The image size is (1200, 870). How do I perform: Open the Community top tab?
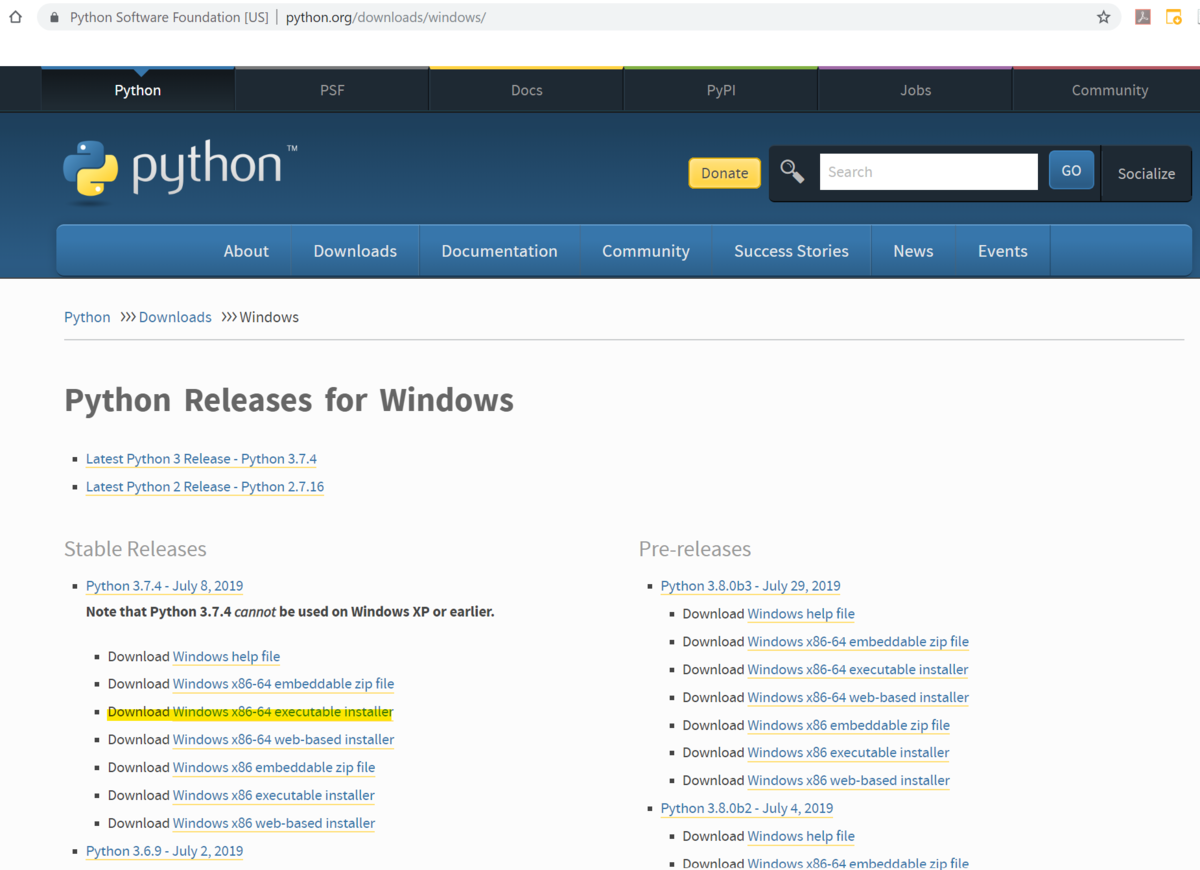[1110, 90]
